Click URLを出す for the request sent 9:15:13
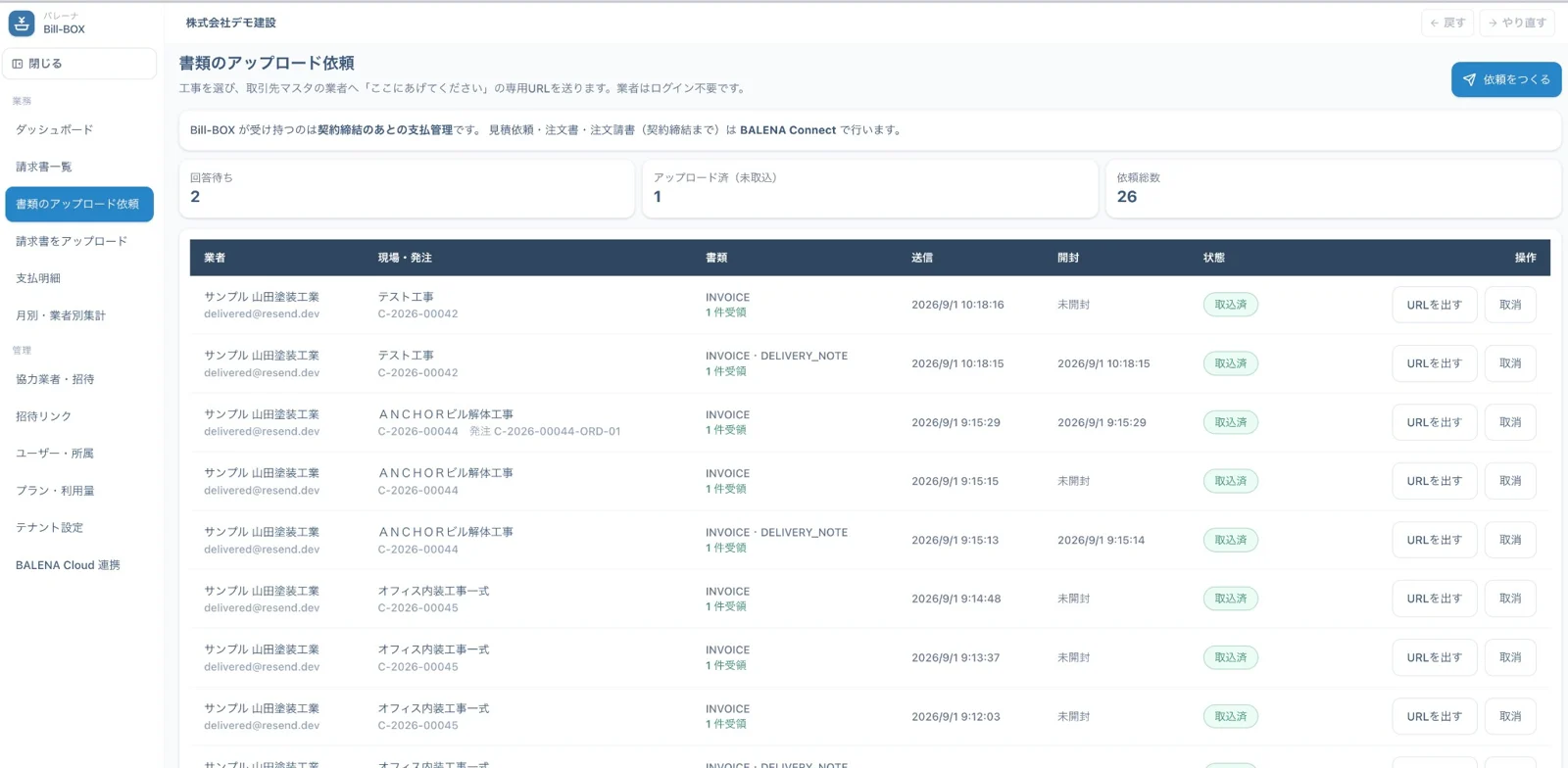The width and height of the screenshot is (1568, 768). tap(1434, 540)
